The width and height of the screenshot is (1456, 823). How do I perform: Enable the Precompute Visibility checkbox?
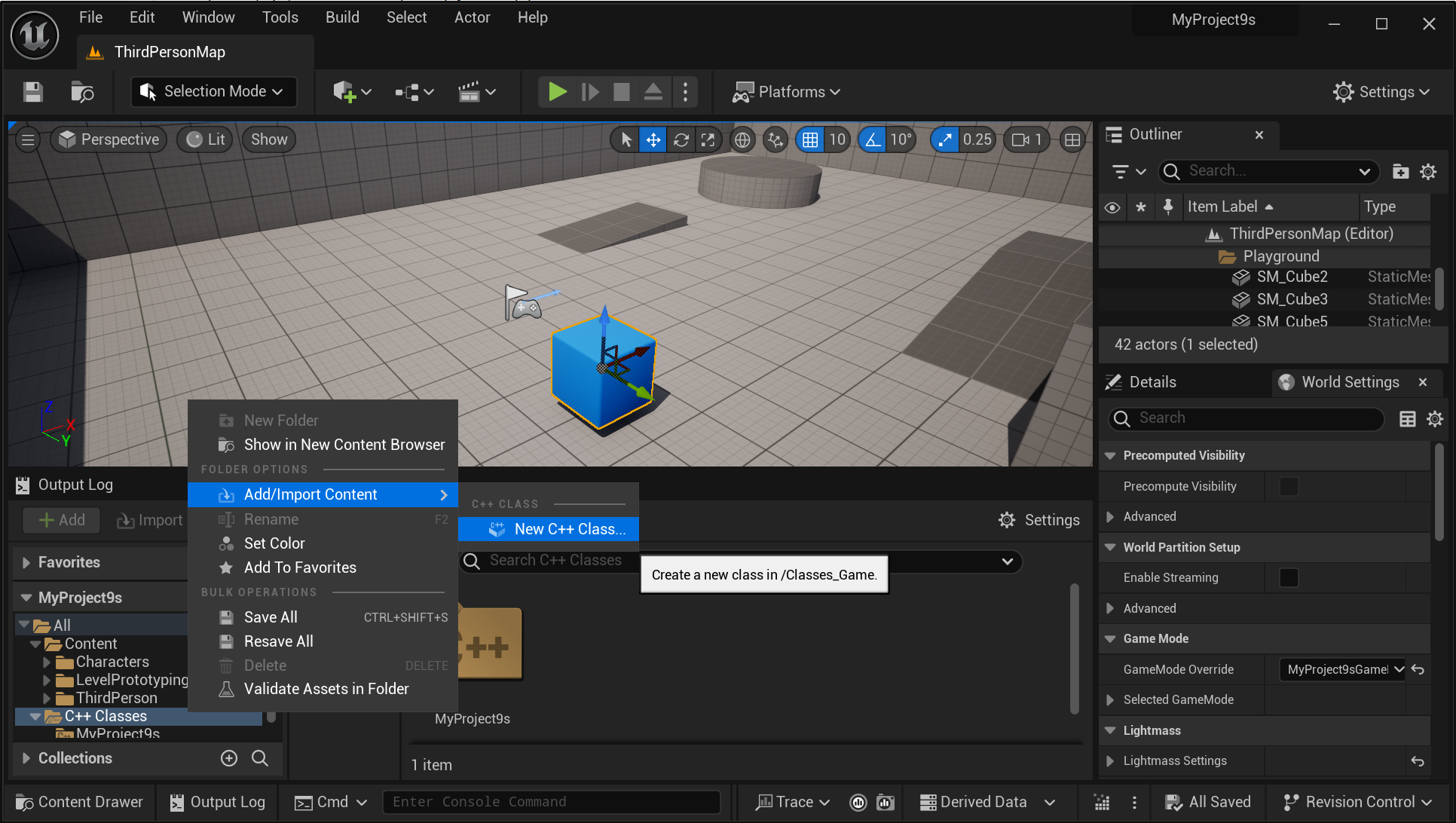pos(1289,487)
